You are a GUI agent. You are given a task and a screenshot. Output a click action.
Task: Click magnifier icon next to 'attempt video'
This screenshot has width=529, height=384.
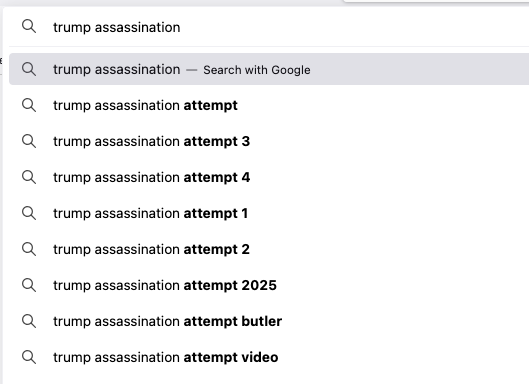click(x=29, y=357)
